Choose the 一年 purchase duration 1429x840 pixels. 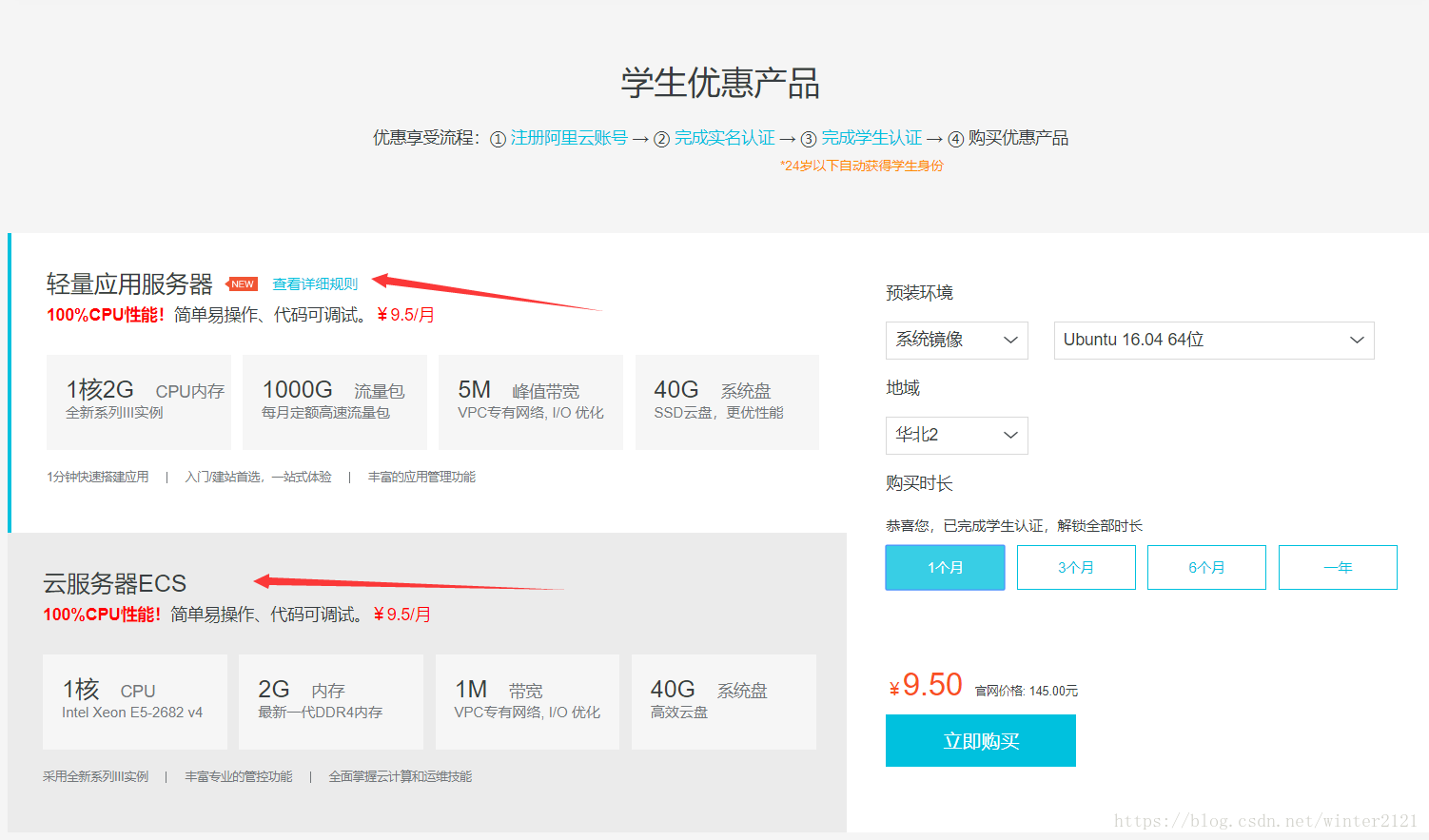coord(1338,567)
